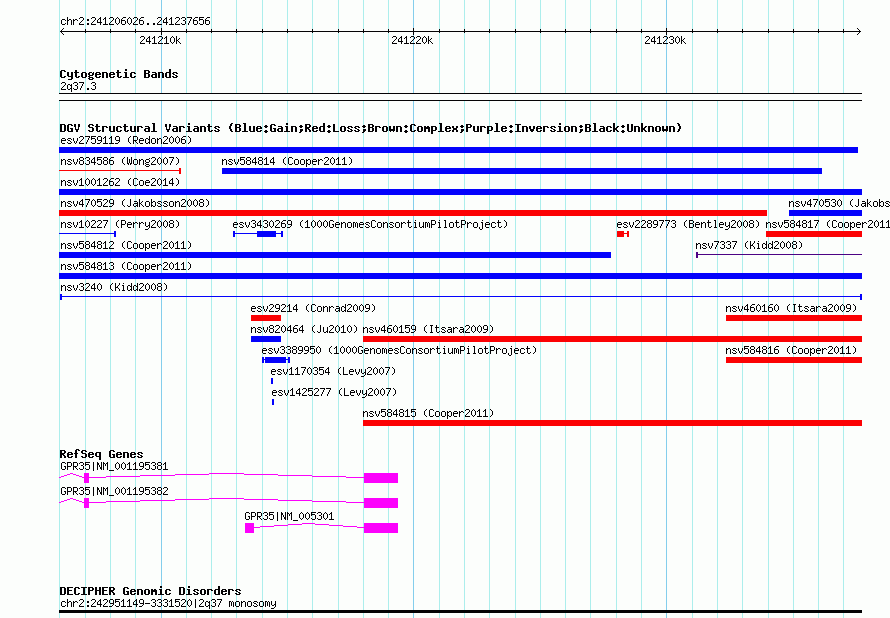
Task: Click GPR35|NM_001195381 transcript label
Action: pos(114,466)
